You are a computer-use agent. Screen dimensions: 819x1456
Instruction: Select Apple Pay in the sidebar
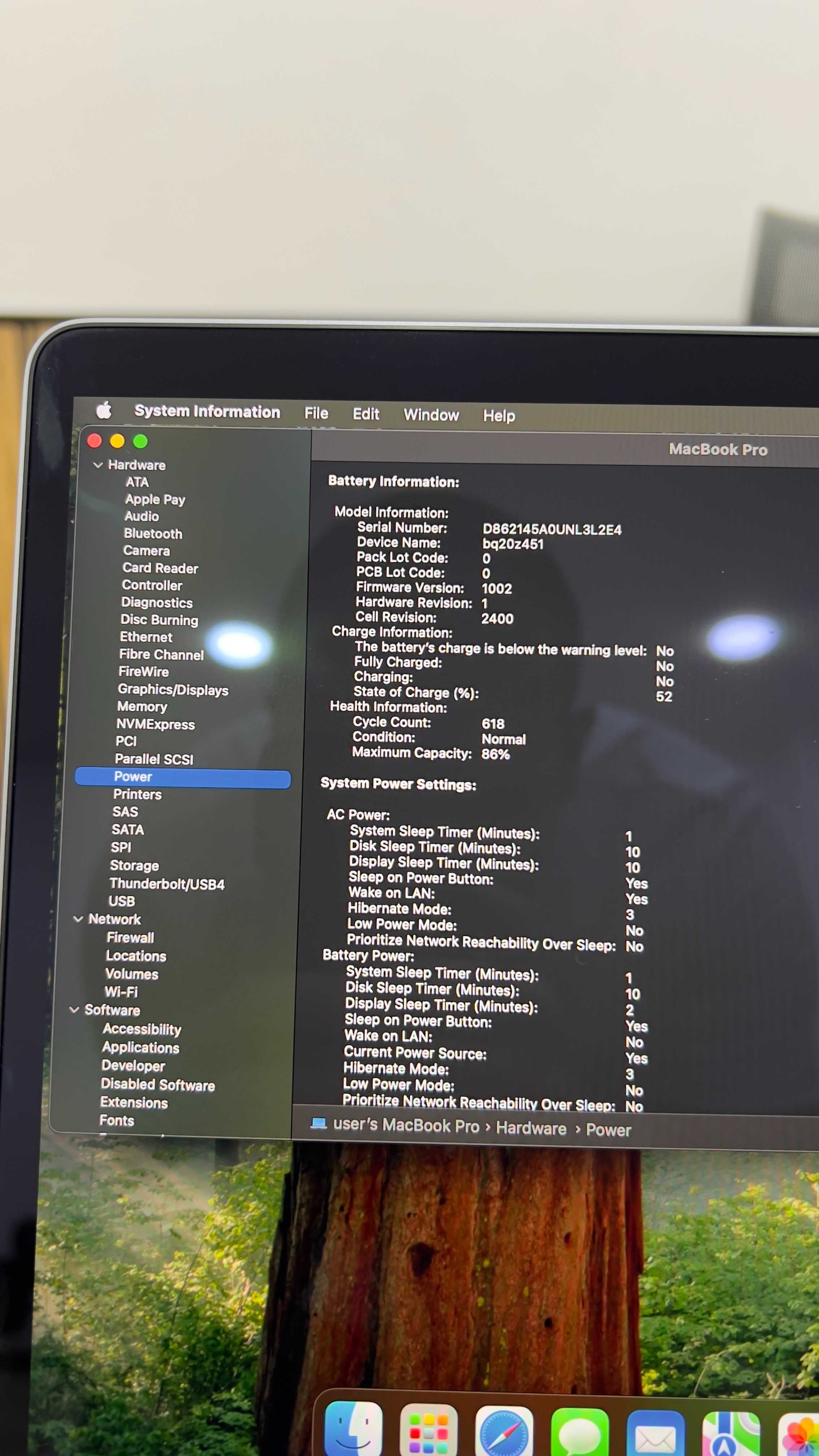click(x=155, y=500)
